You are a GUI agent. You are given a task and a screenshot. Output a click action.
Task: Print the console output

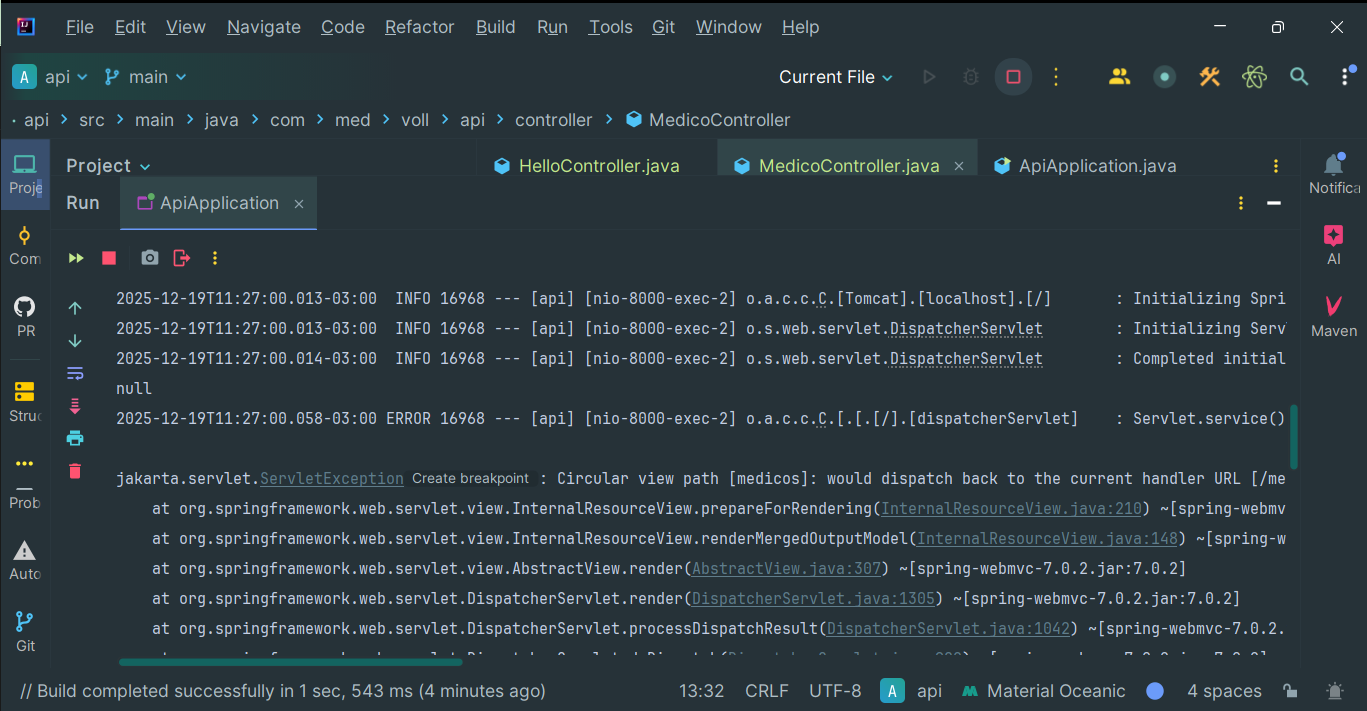click(x=75, y=438)
